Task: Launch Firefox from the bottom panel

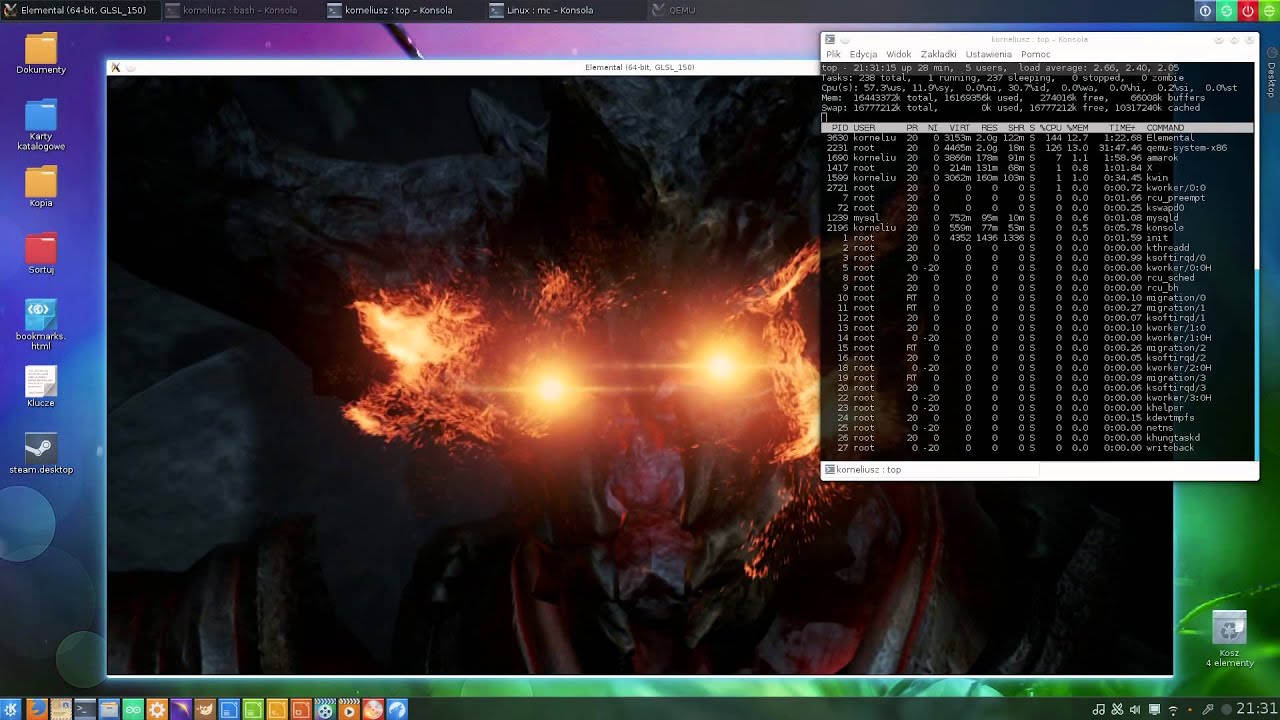Action: (x=37, y=710)
